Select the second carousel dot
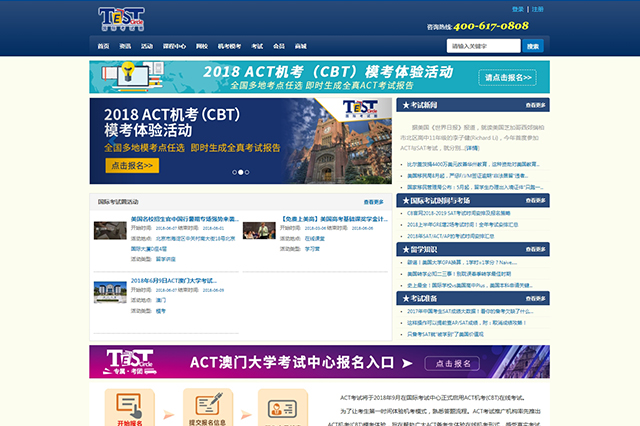The width and height of the screenshot is (640, 426). point(241,172)
